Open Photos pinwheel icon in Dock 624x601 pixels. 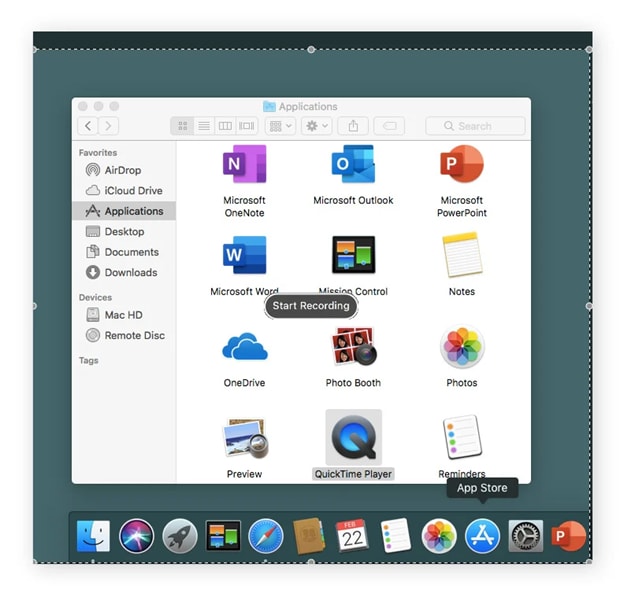click(x=439, y=536)
